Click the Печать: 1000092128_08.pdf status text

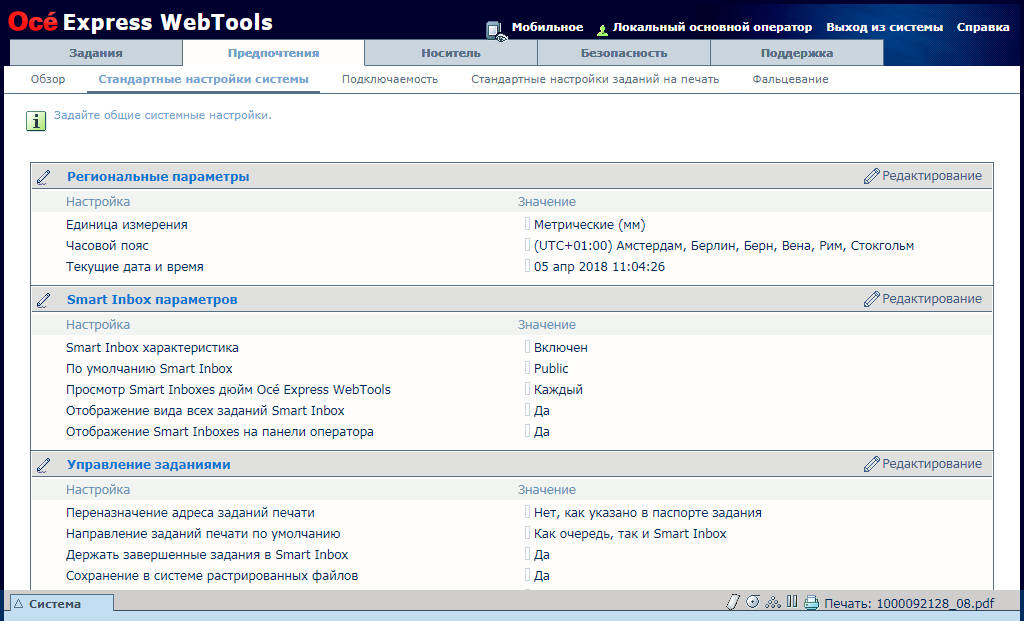tap(909, 603)
